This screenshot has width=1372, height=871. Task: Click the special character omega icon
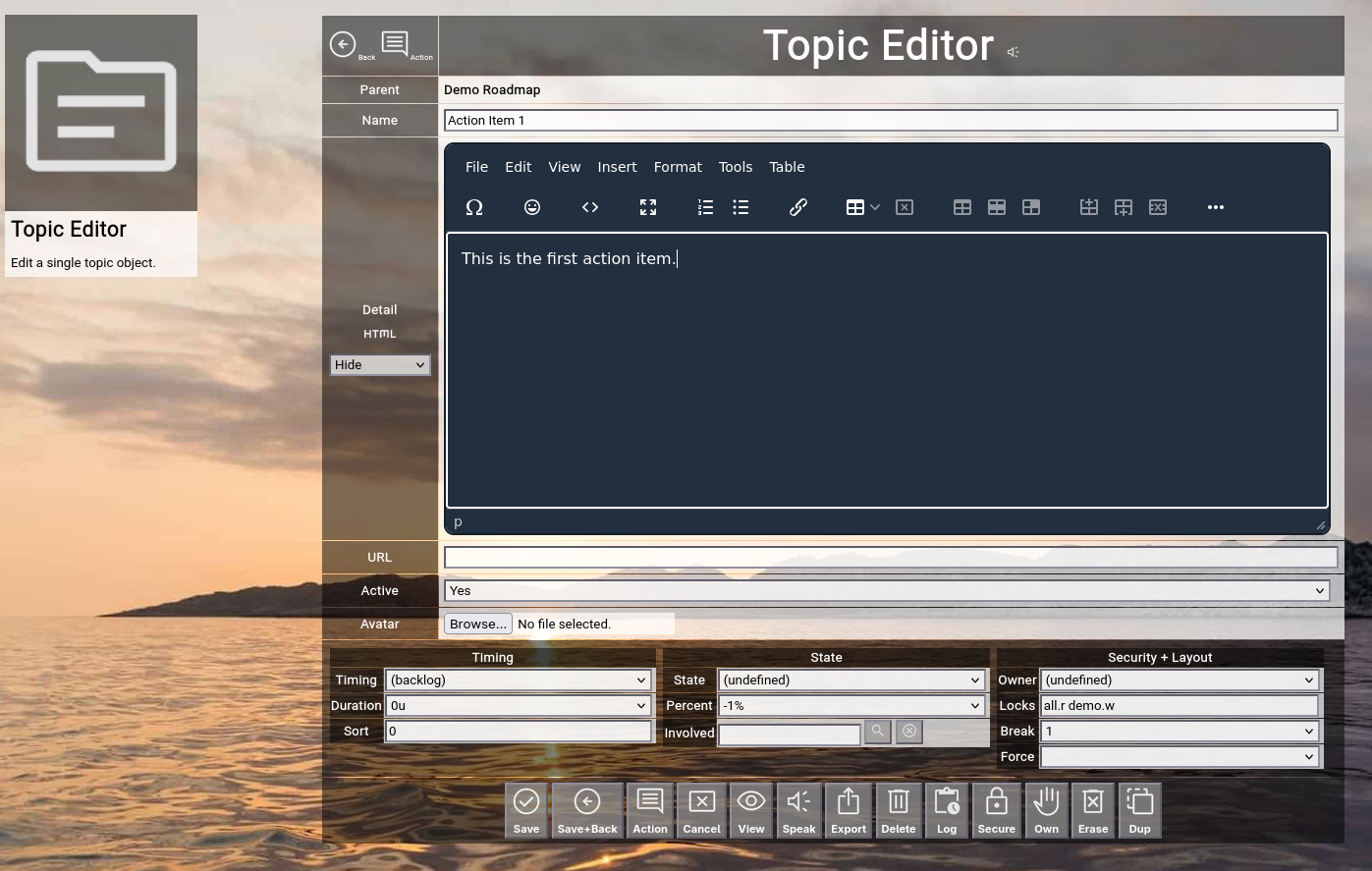(x=474, y=207)
